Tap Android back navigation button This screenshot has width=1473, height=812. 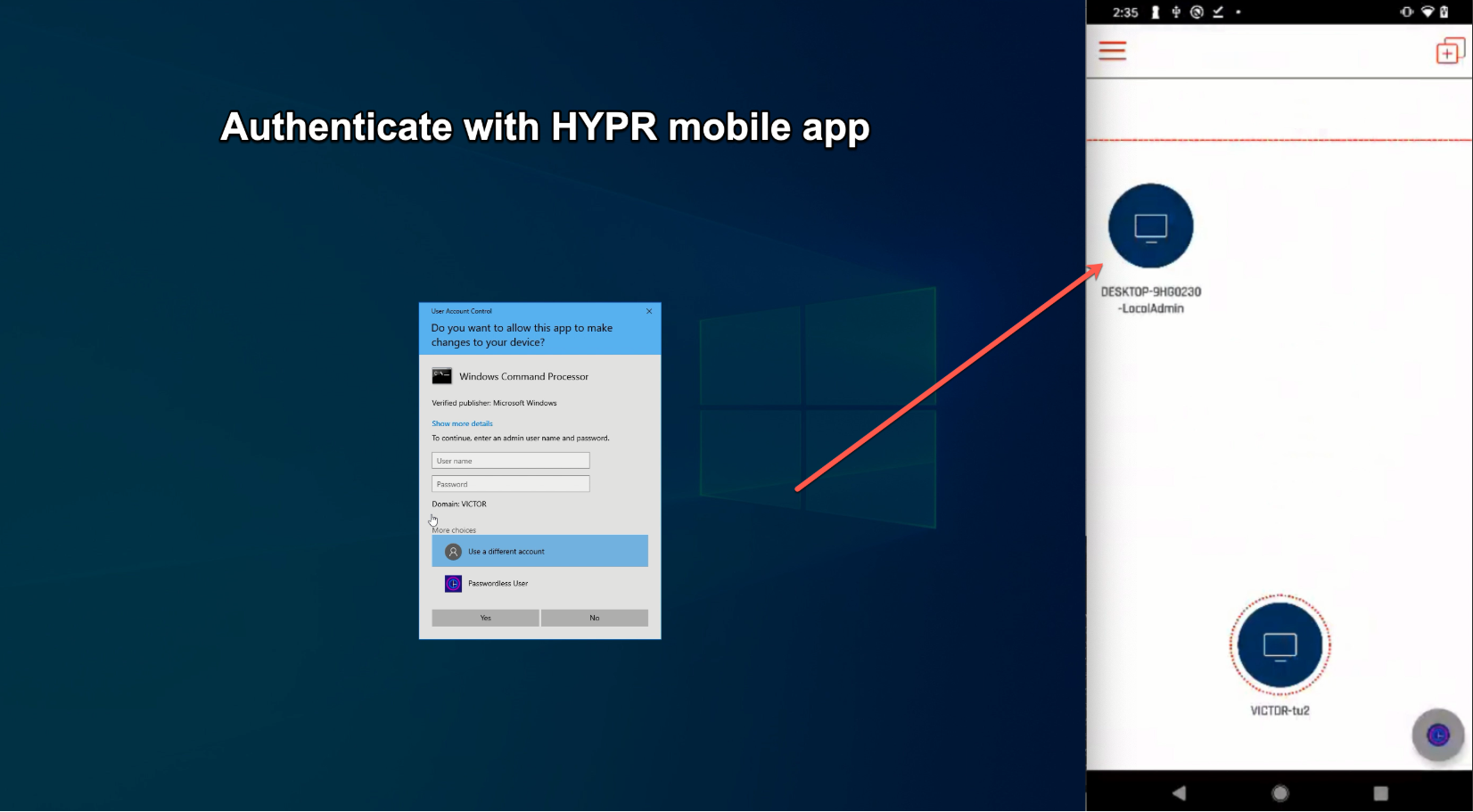(1179, 792)
